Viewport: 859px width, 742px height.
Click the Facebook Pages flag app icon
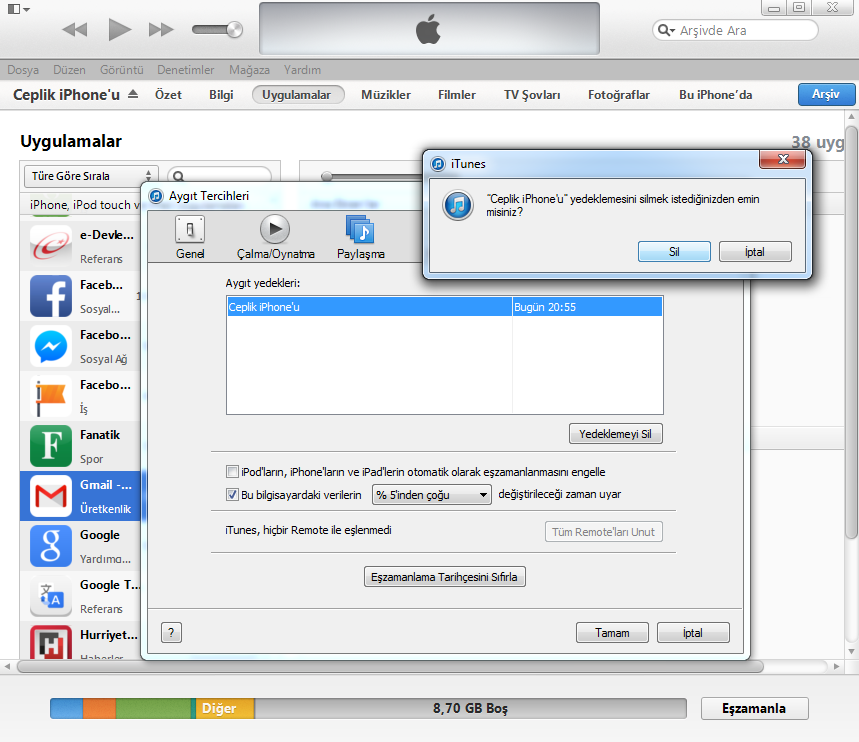coord(51,396)
